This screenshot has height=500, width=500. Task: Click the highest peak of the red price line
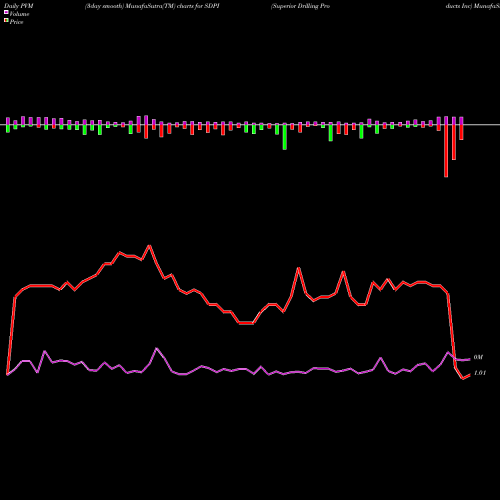tap(149, 246)
